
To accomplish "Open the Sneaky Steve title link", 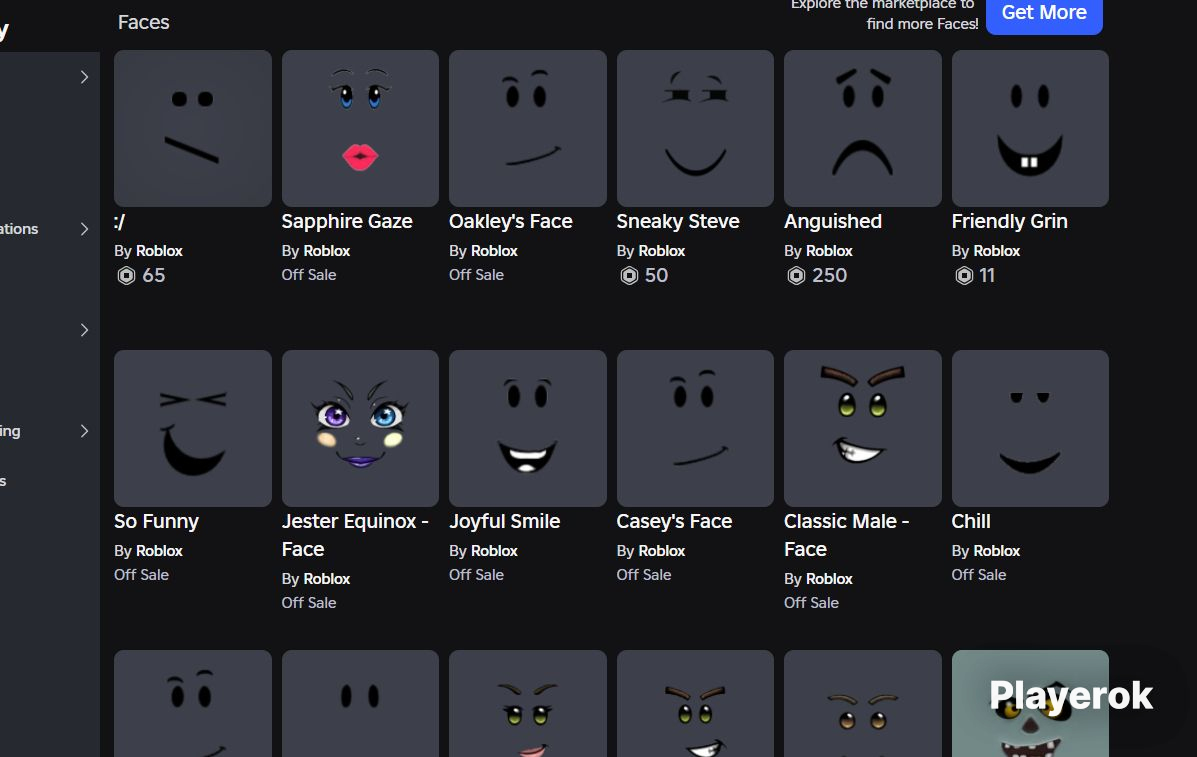I will (678, 221).
